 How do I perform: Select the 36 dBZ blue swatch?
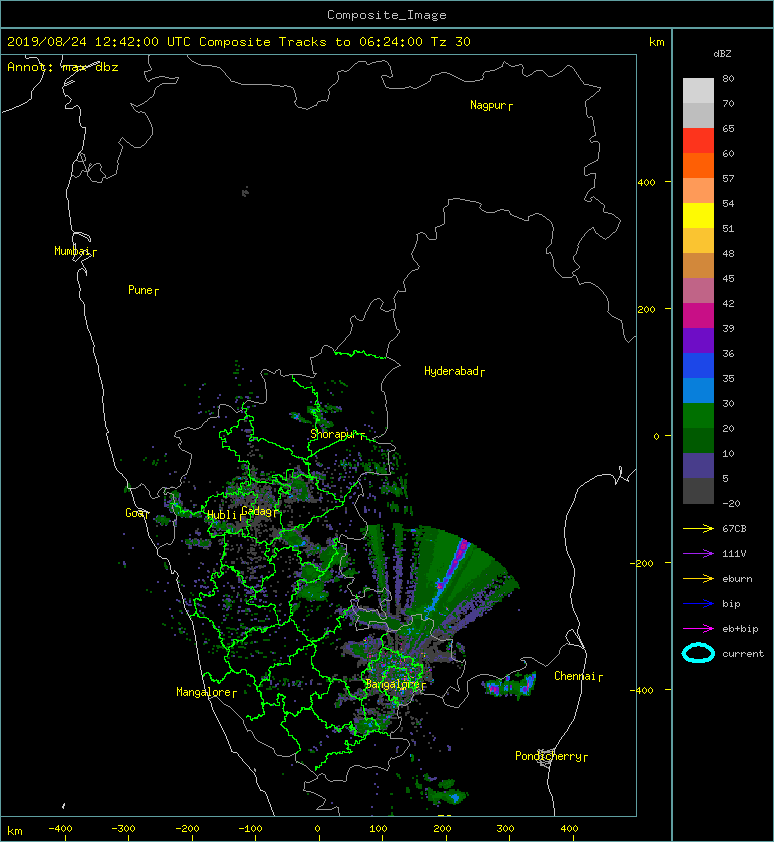click(x=698, y=365)
